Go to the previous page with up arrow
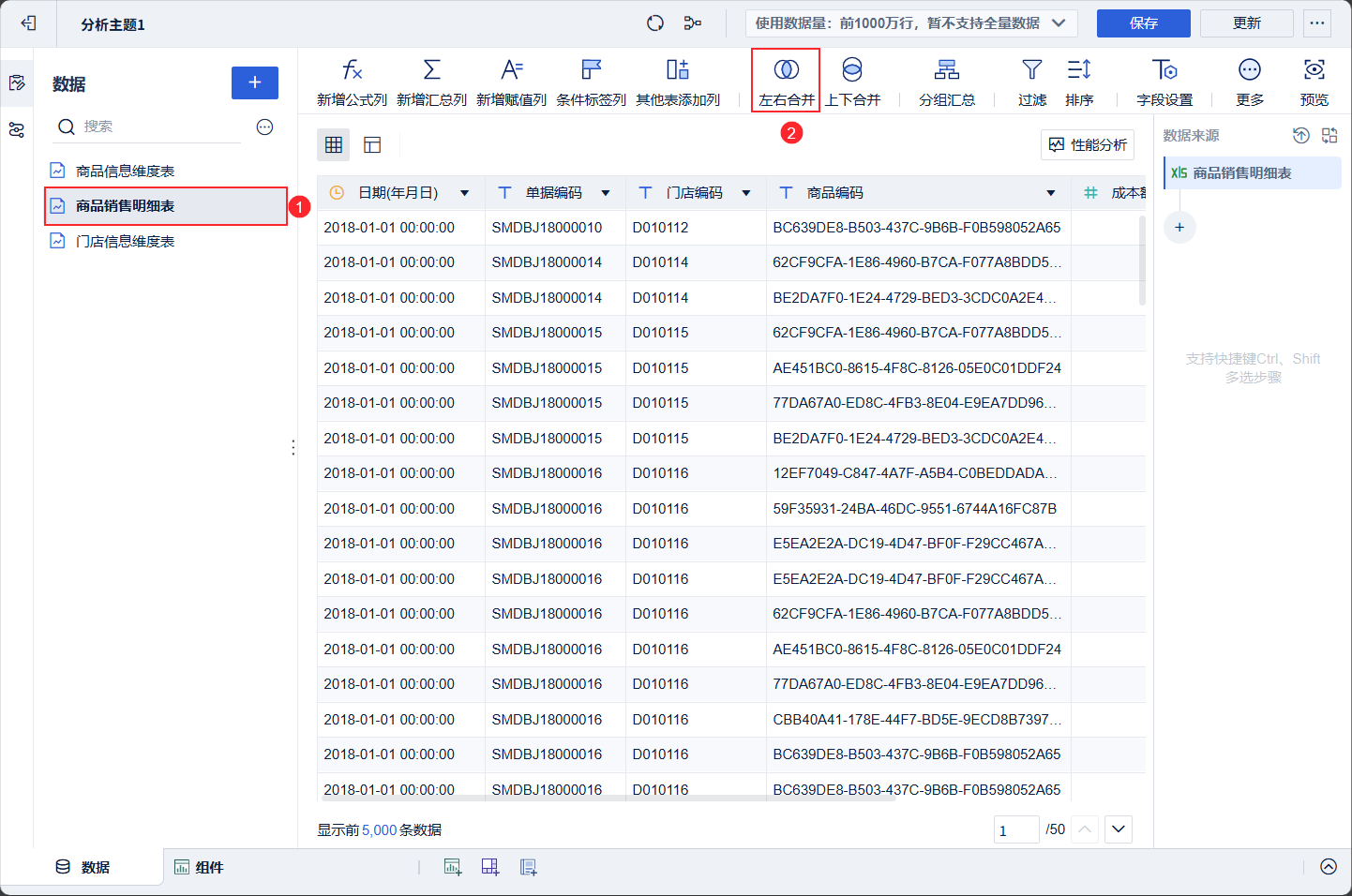The height and width of the screenshot is (896, 1352). [x=1085, y=829]
